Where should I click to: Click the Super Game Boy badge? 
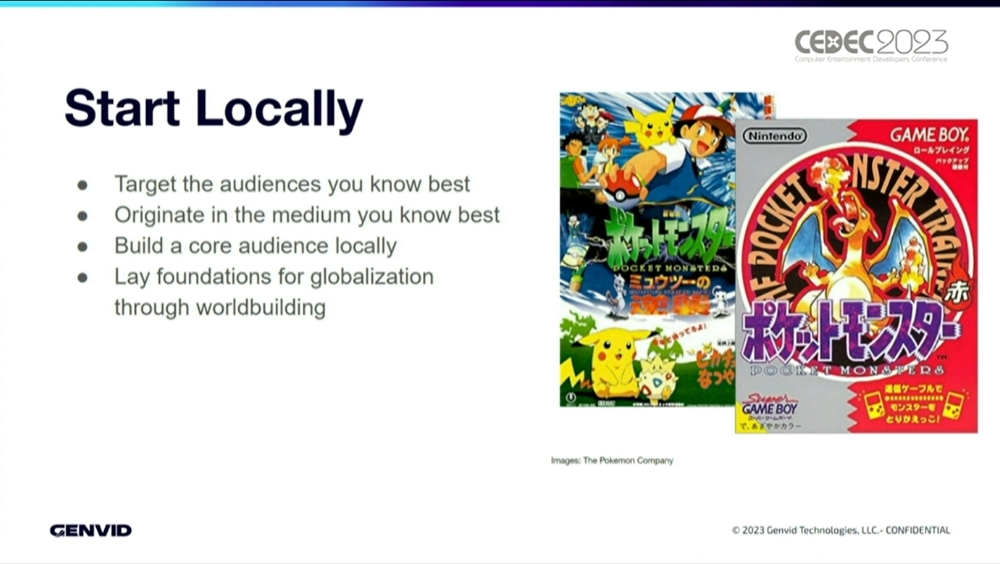[x=770, y=406]
